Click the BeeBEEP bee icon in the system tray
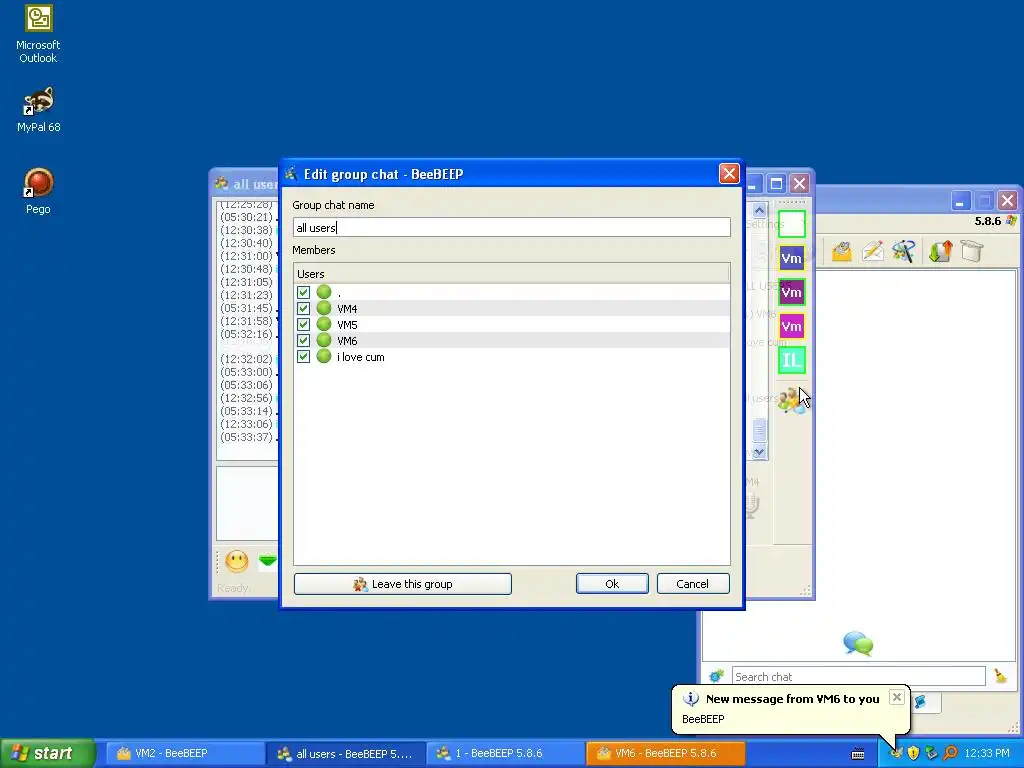 [896, 753]
